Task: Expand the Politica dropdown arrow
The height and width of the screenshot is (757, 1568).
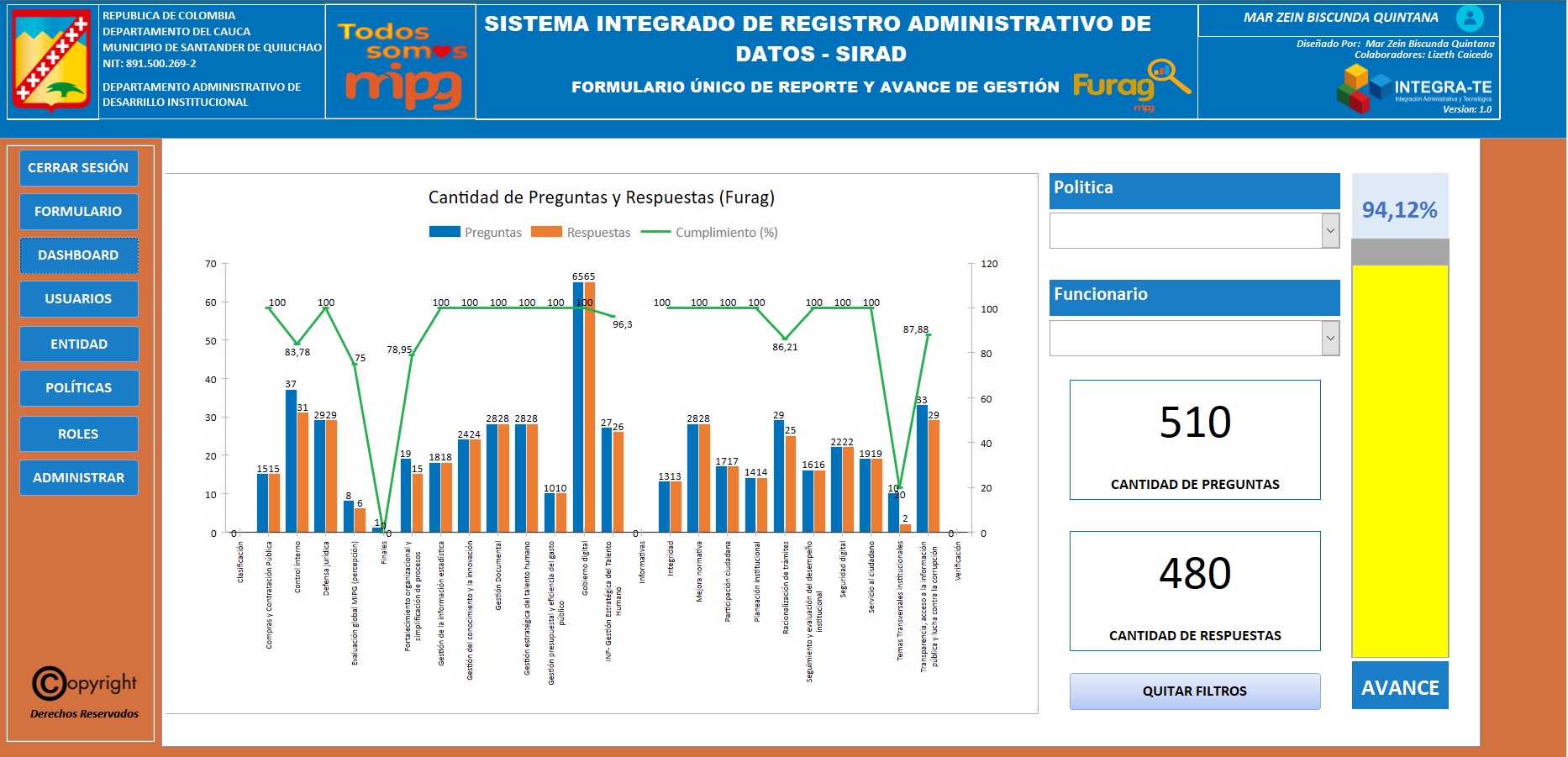Action: 1330,230
